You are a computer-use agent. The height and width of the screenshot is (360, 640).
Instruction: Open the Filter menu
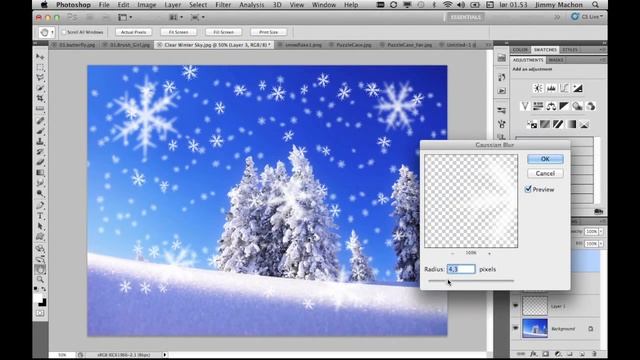(223, 5)
